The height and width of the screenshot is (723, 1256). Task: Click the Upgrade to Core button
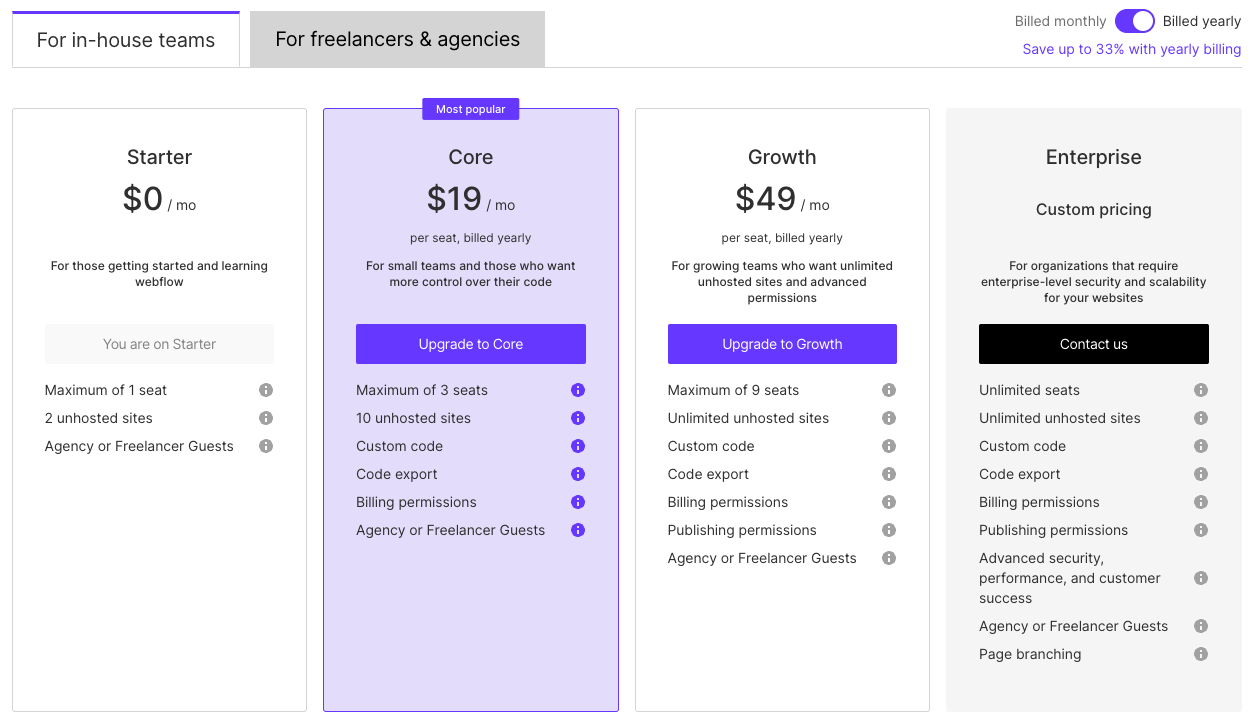[x=471, y=344]
